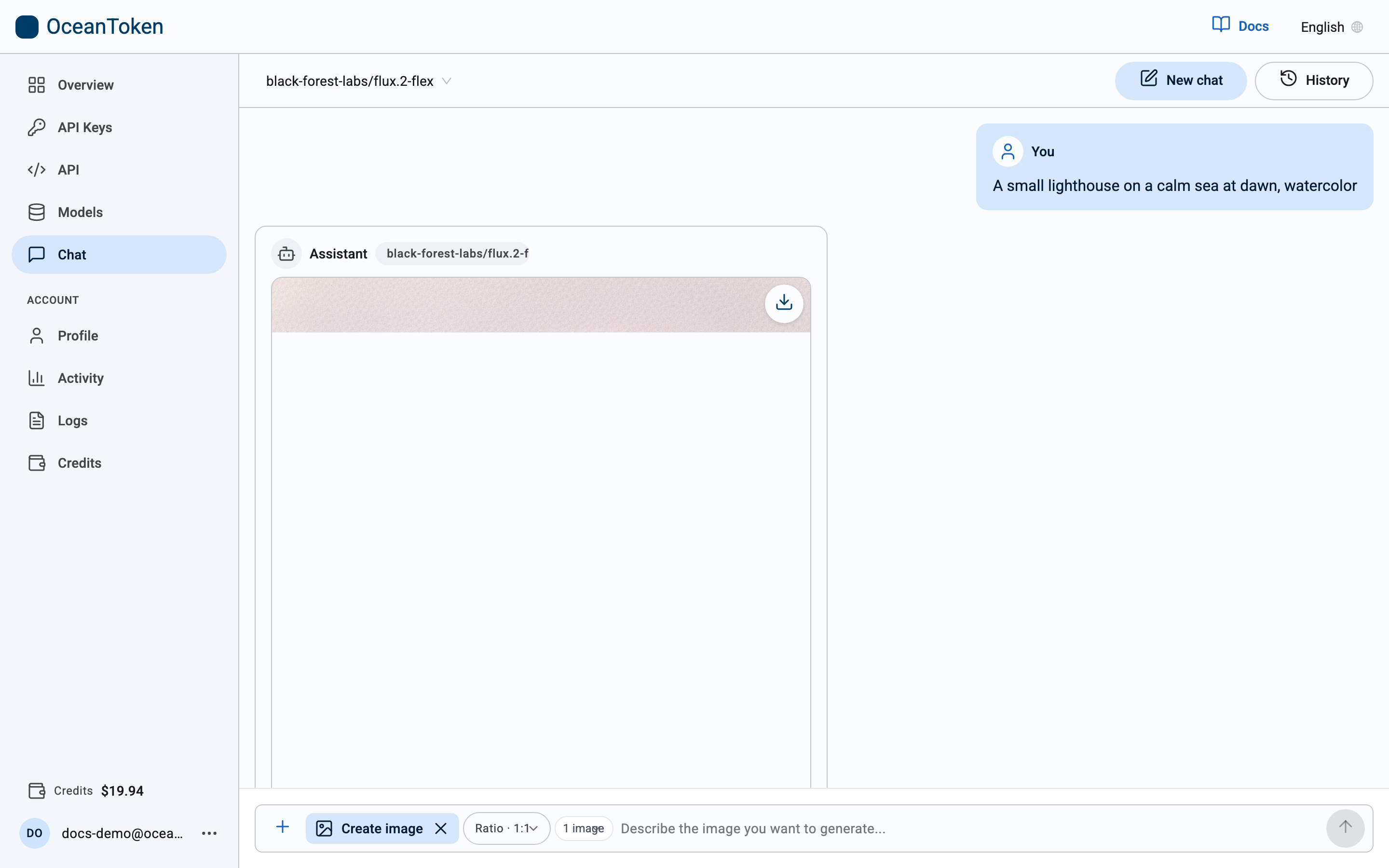Click the image description input field
This screenshot has width=1389, height=868.
969,828
